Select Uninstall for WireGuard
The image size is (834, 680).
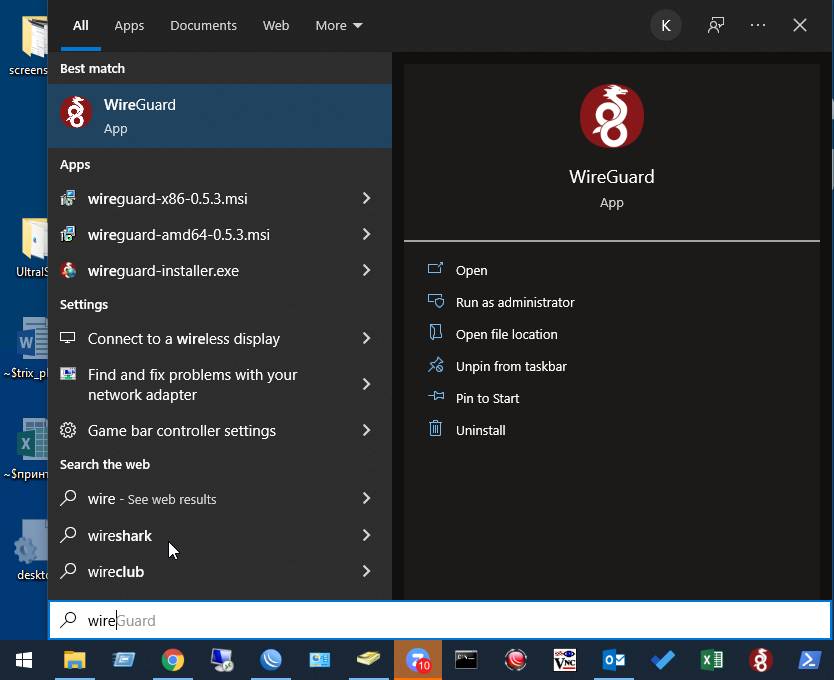click(480, 430)
